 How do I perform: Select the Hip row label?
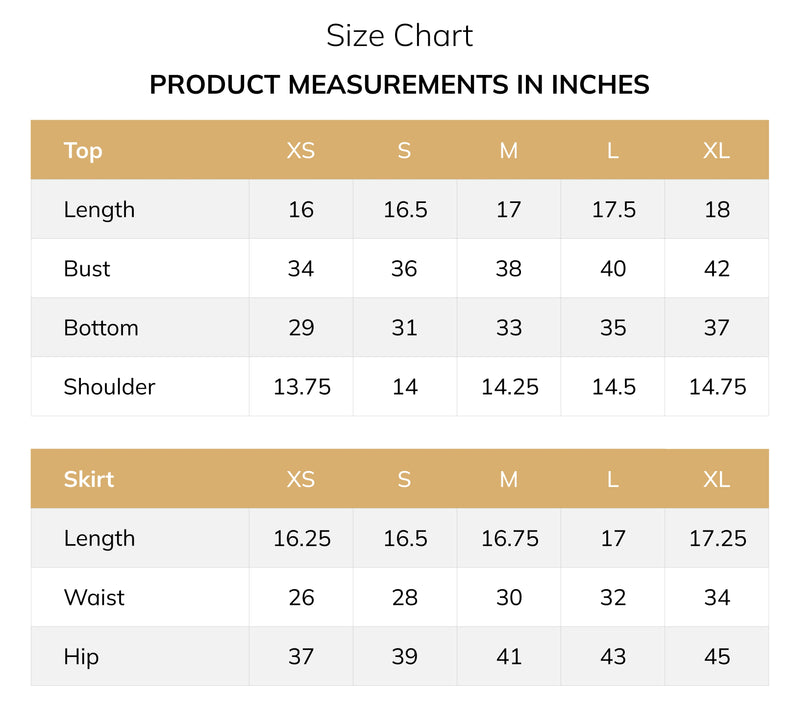[x=81, y=657]
